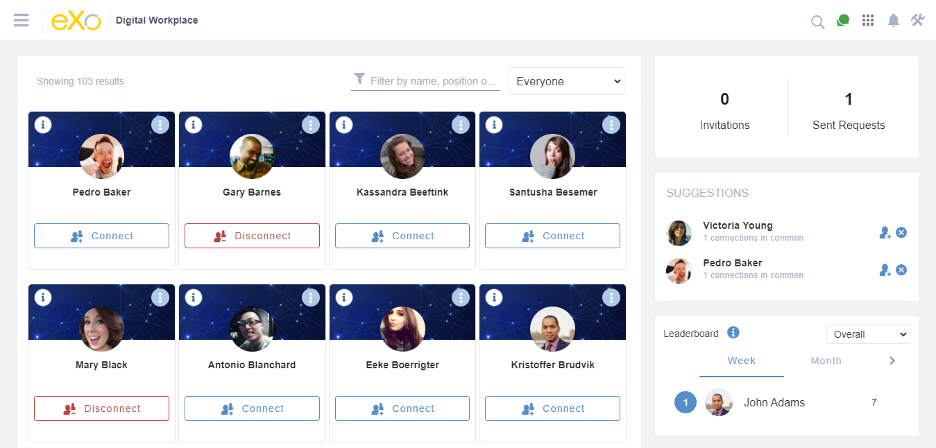Open three-dot menu on Gary Barnes' card

coord(310,125)
